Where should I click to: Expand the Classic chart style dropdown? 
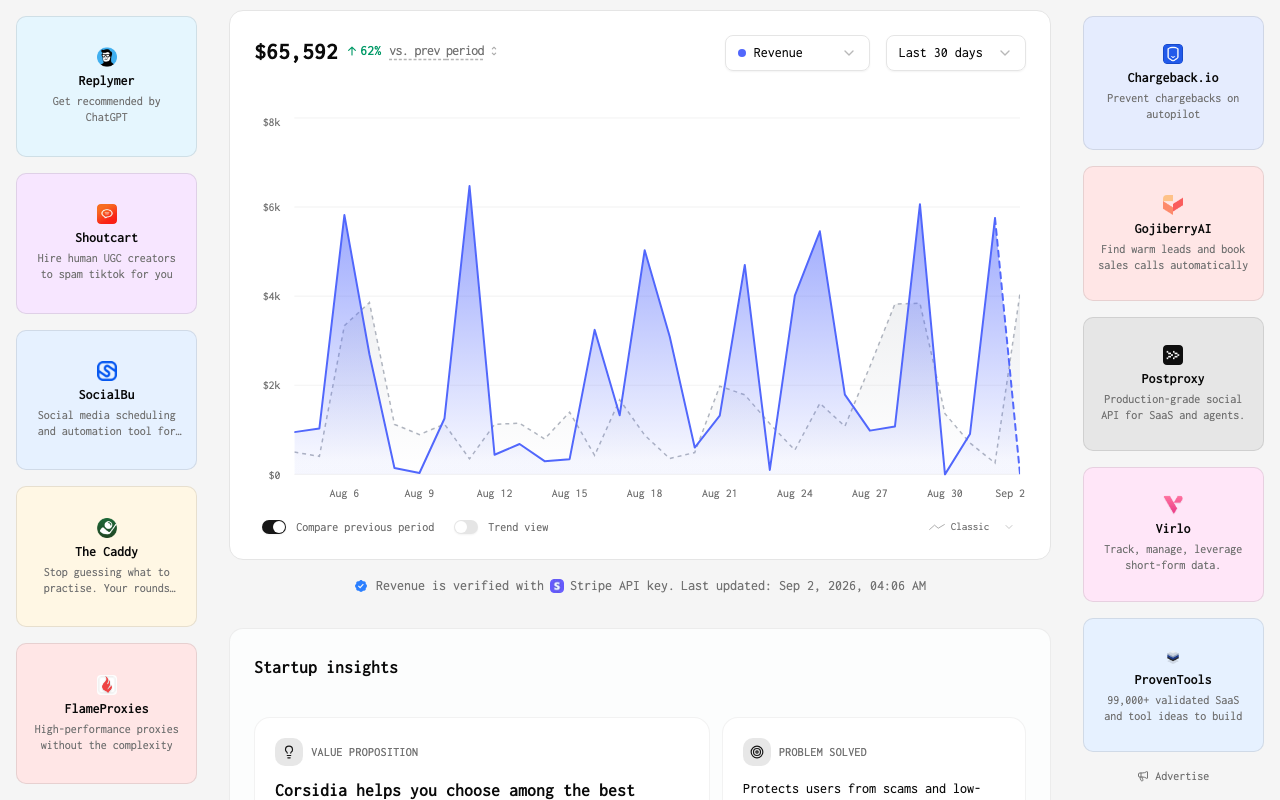[x=971, y=527]
